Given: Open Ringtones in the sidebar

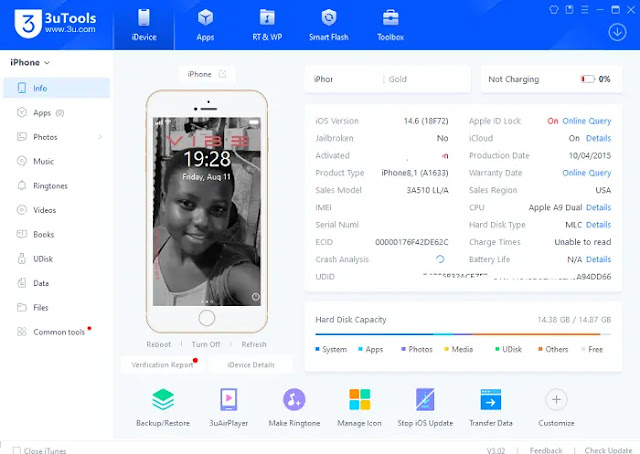Looking at the screenshot, I should [x=56, y=186].
